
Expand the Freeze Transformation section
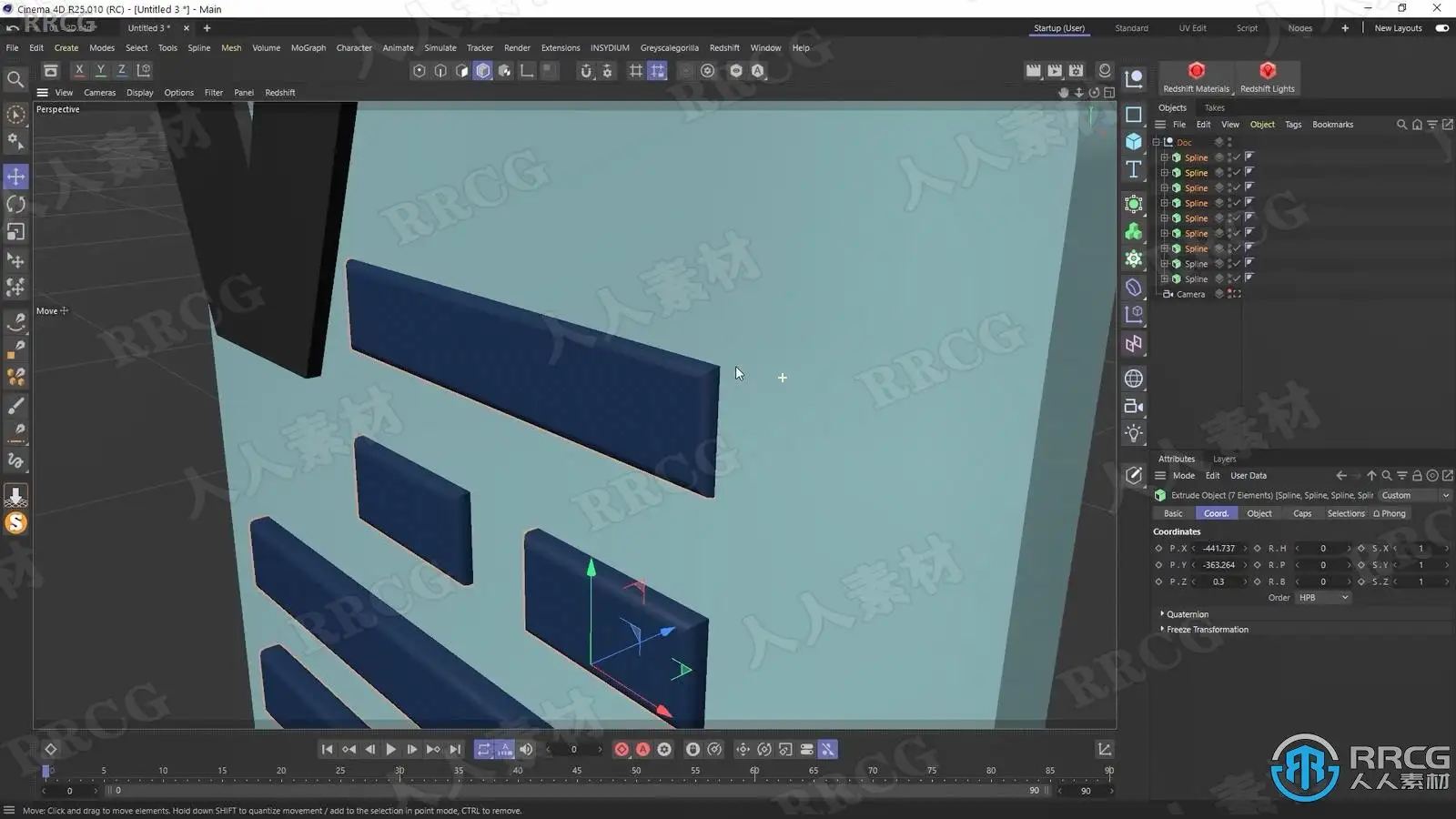coord(1206,630)
